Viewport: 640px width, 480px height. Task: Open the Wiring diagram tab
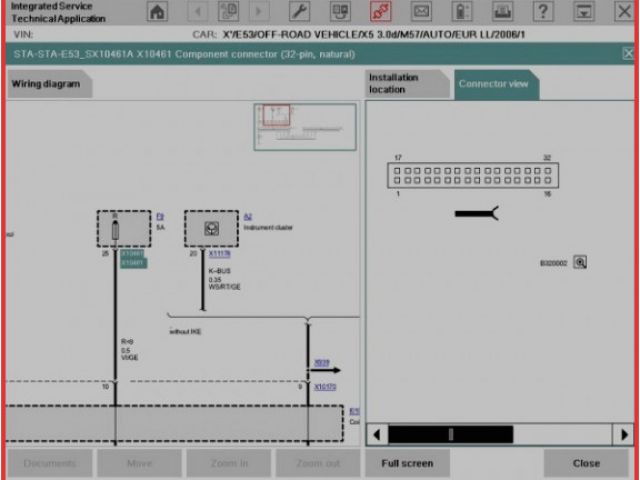tap(47, 85)
